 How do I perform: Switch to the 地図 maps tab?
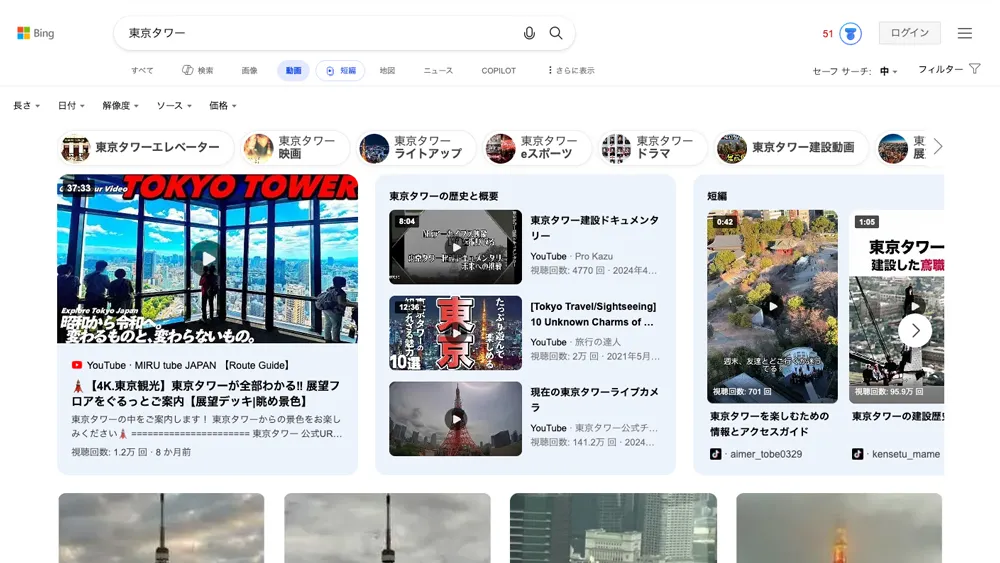click(x=387, y=71)
